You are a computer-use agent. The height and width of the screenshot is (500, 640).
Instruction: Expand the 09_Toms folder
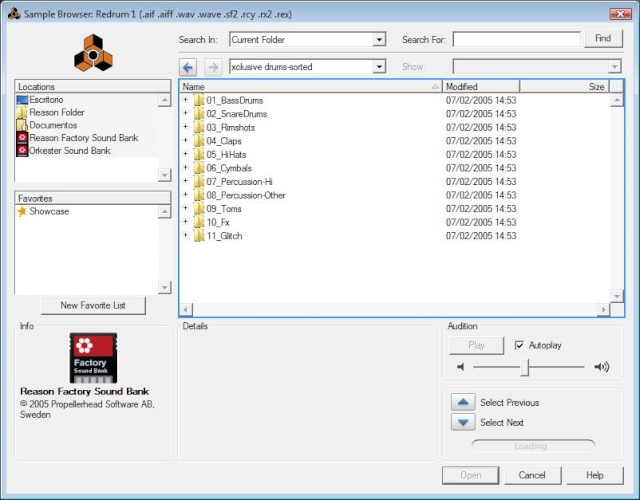click(185, 208)
